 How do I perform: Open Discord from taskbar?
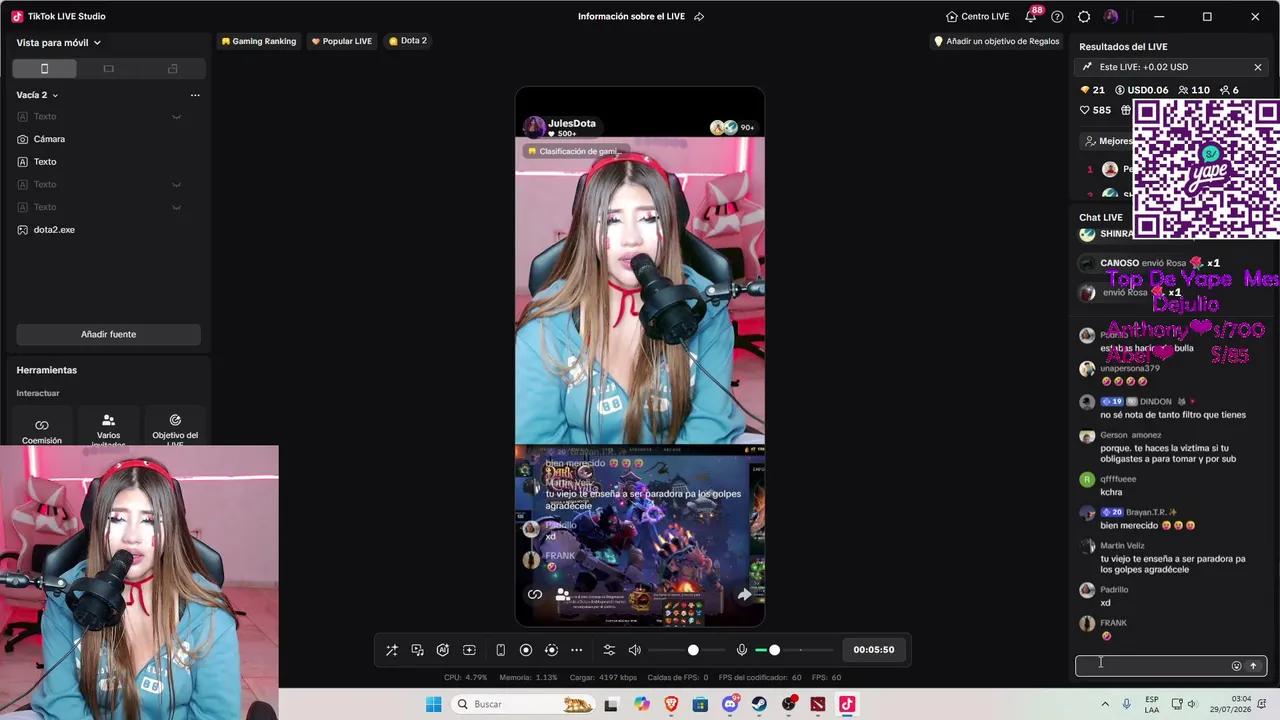(730, 704)
